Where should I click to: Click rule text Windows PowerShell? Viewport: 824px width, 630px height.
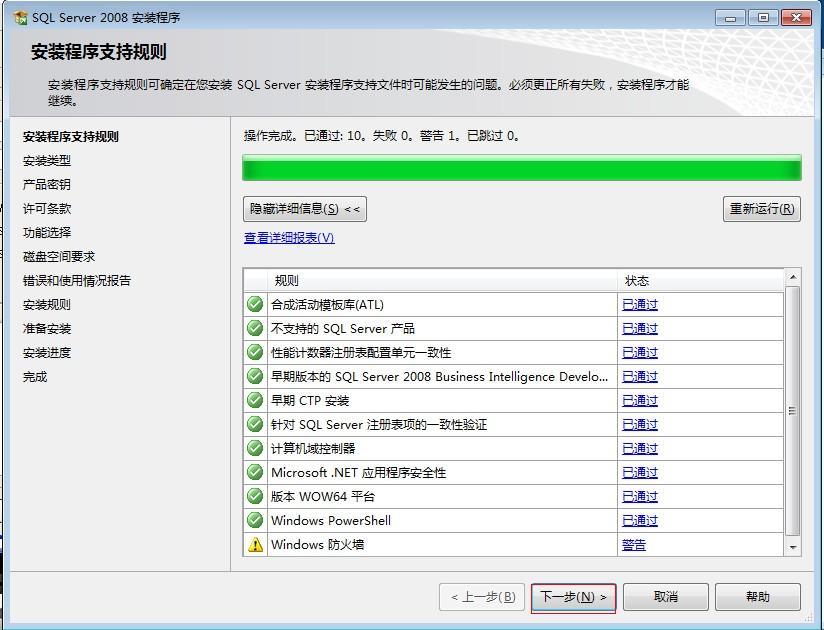331,521
